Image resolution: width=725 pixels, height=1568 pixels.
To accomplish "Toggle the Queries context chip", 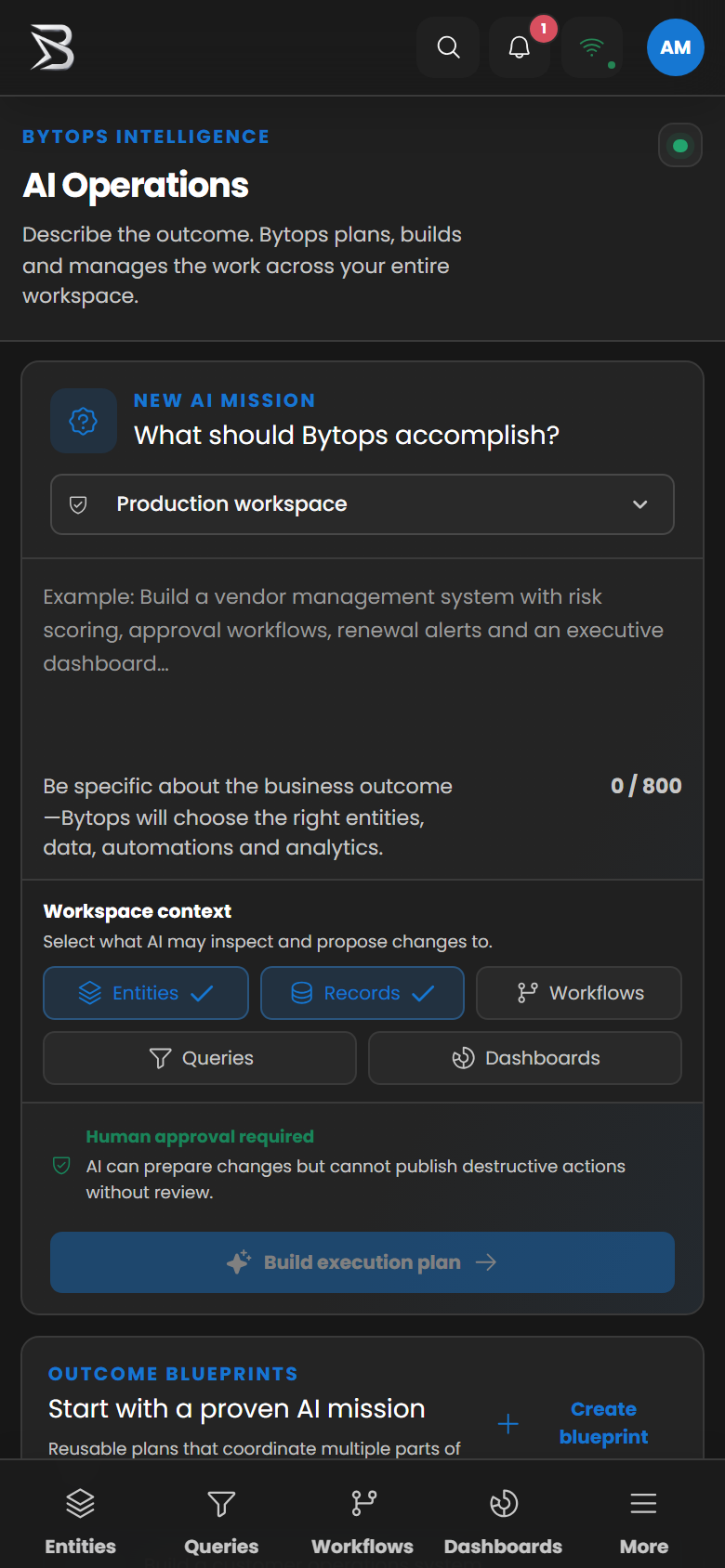I will tap(200, 1058).
